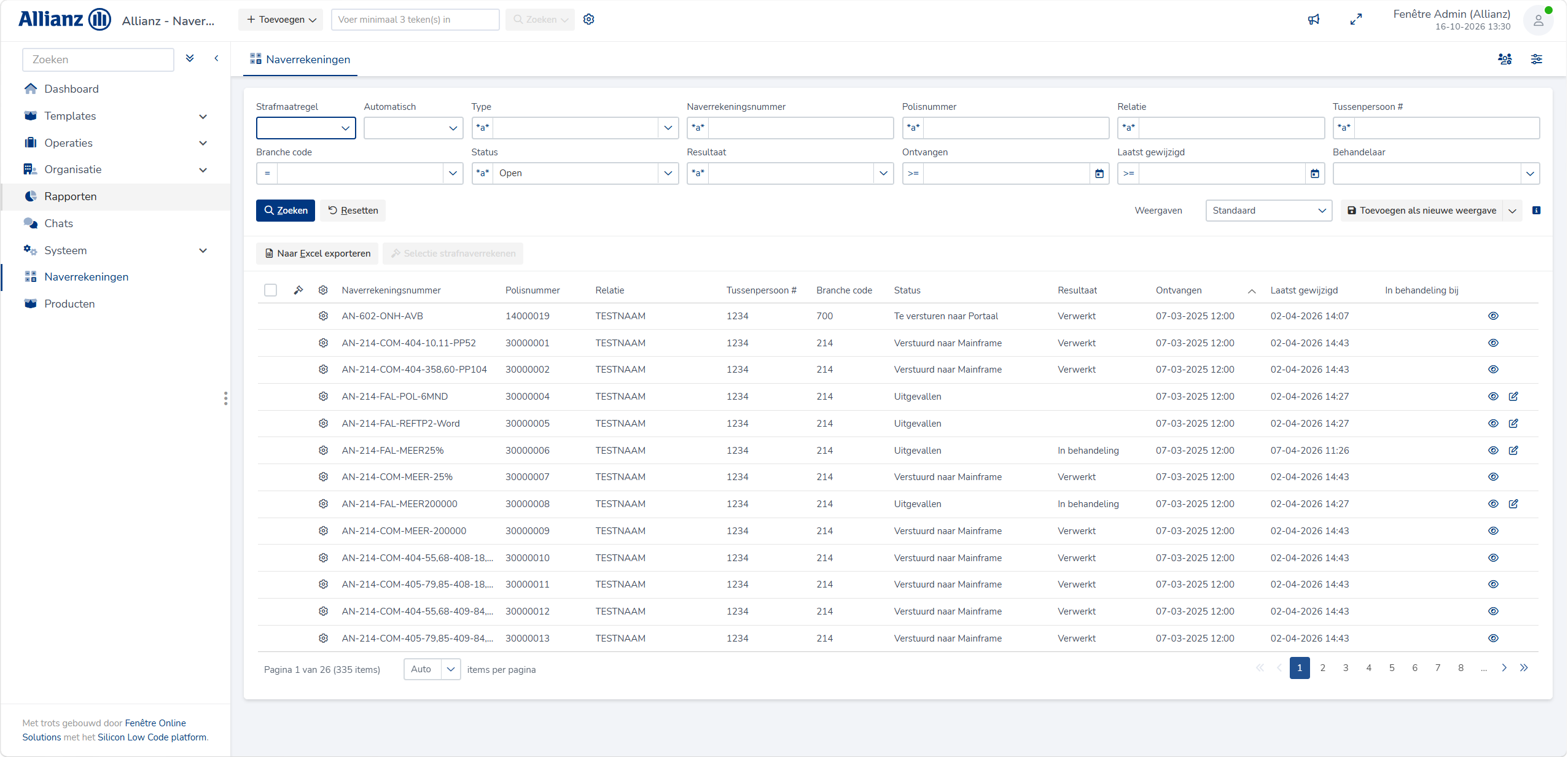The height and width of the screenshot is (757, 1568).
Task: Click the gavel icon in table header
Action: 298,290
